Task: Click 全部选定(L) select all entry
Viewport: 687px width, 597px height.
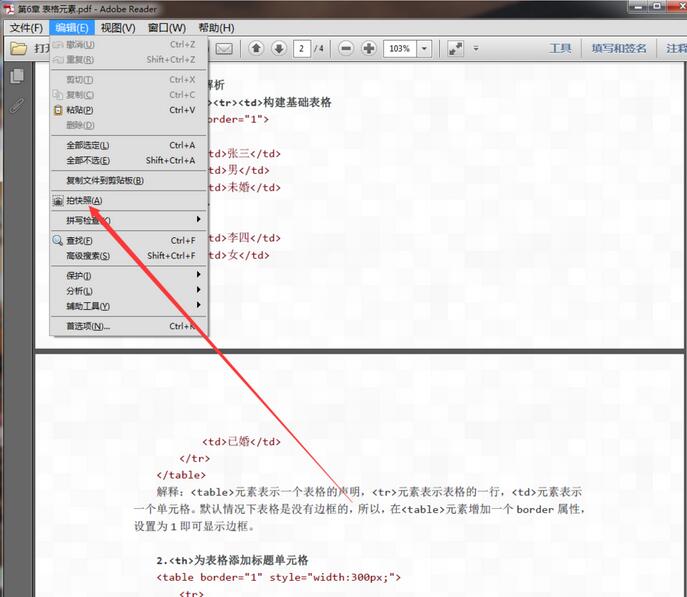Action: coord(88,145)
